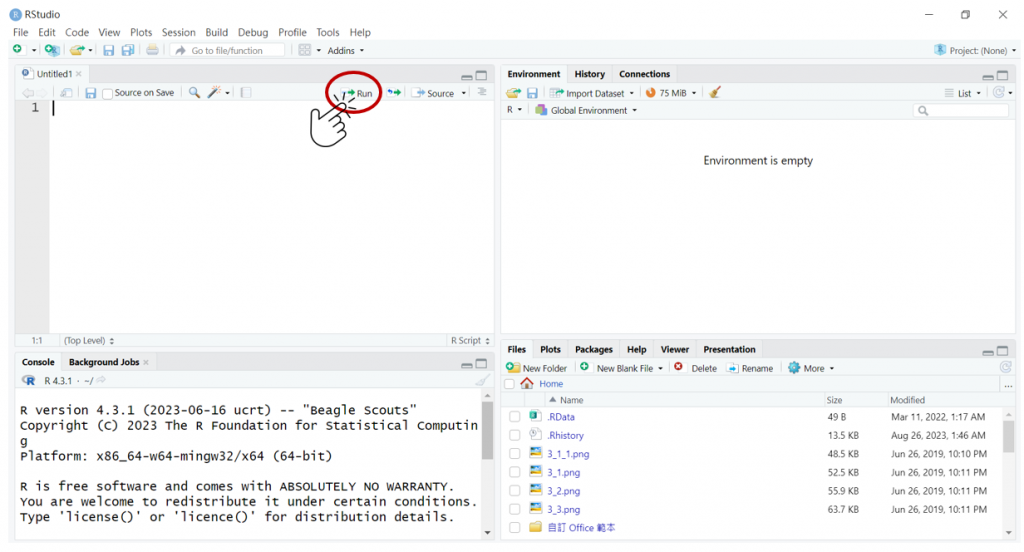This screenshot has height=552, width=1024.
Task: Click the New File icon in main toolbar
Action: (x=18, y=50)
